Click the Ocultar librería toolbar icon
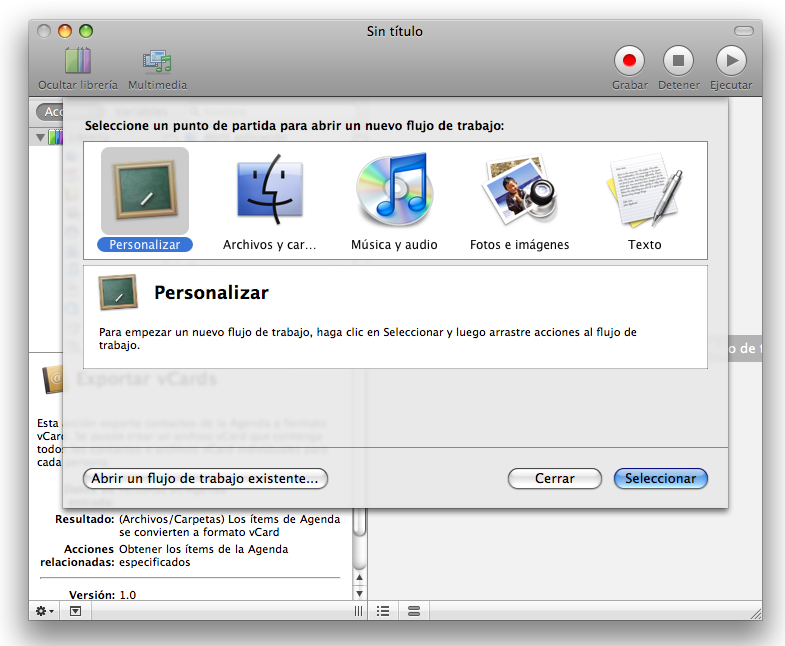Screen dimensions: 785x646 point(78,61)
